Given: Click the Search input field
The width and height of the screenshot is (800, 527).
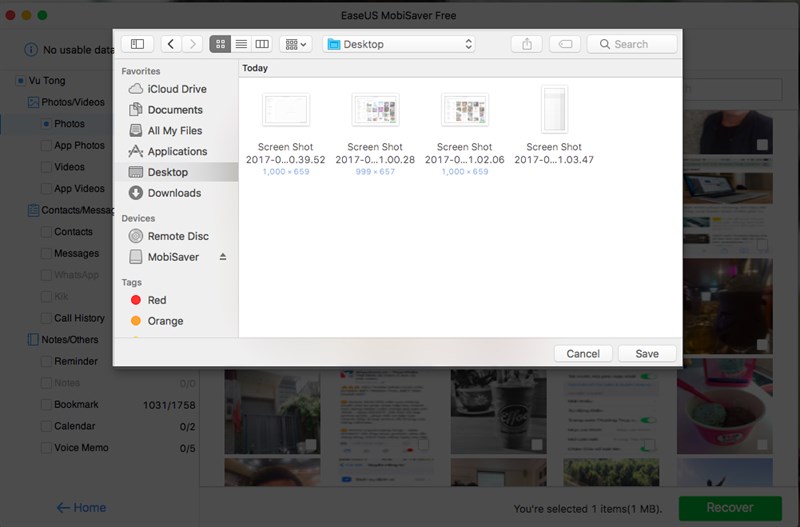Looking at the screenshot, I should point(632,44).
